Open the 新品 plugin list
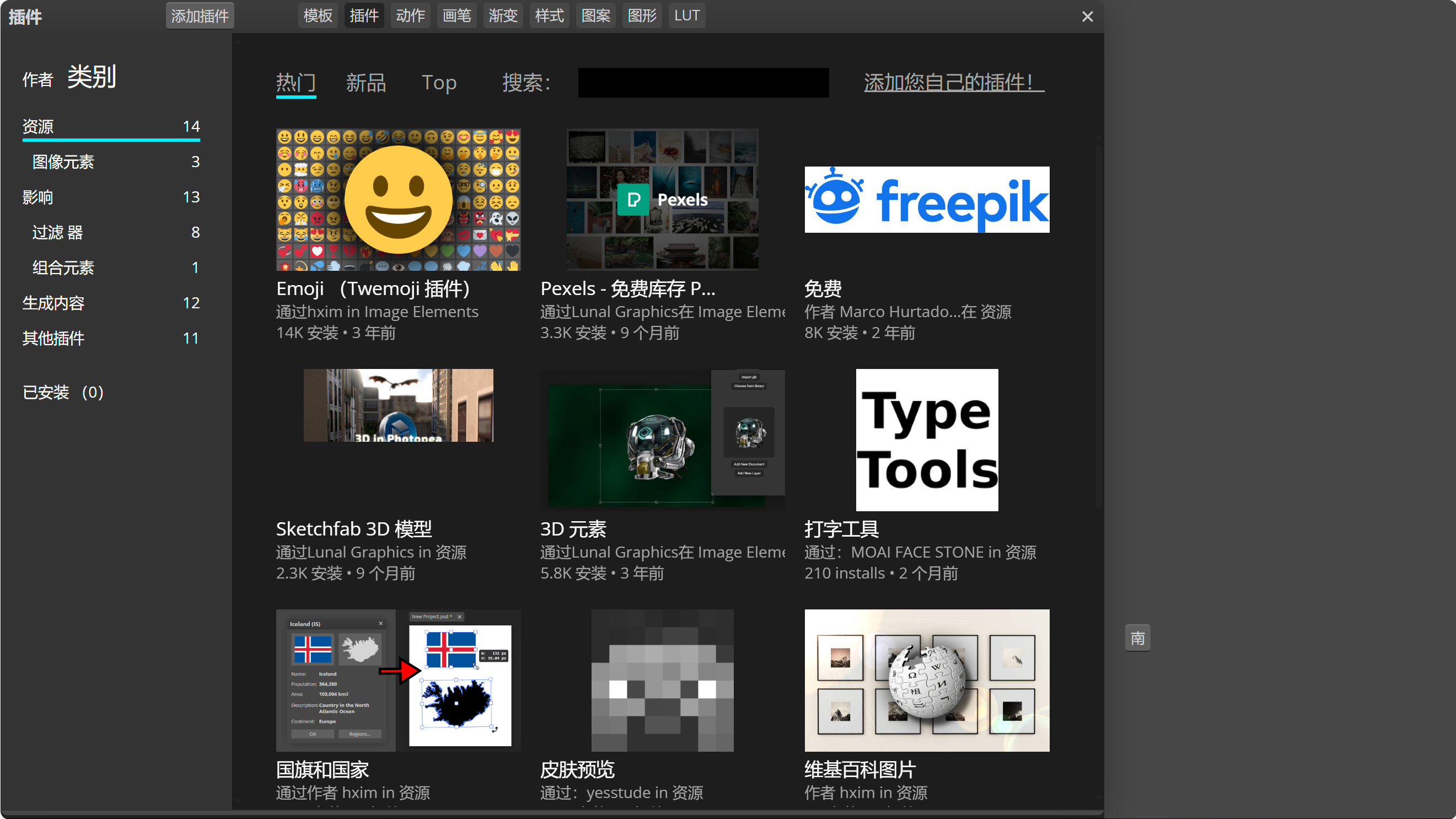 pos(365,83)
